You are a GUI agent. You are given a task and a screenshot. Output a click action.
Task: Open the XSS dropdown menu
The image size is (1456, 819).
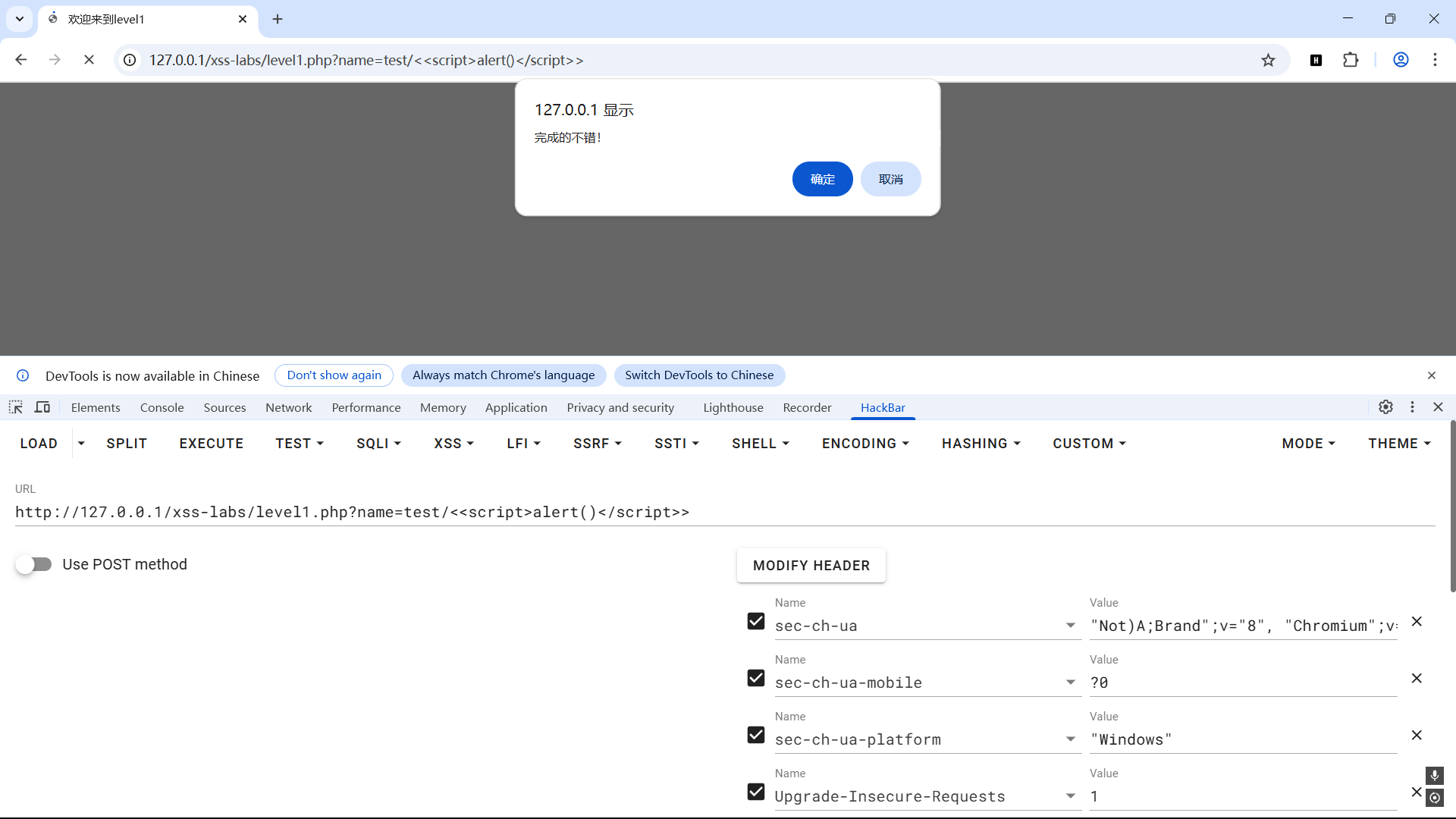click(x=453, y=444)
